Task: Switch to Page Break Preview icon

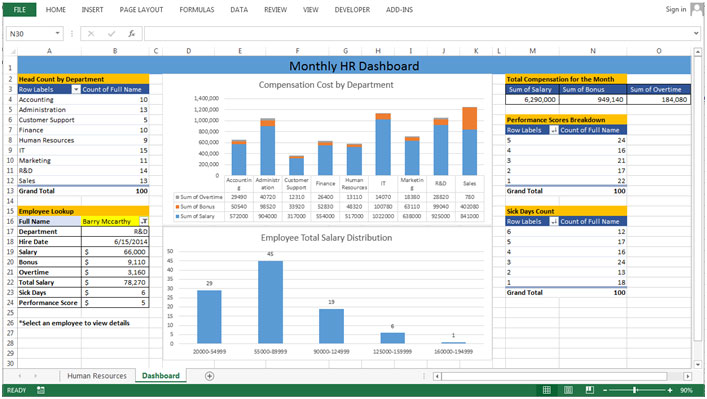Action: coord(589,390)
